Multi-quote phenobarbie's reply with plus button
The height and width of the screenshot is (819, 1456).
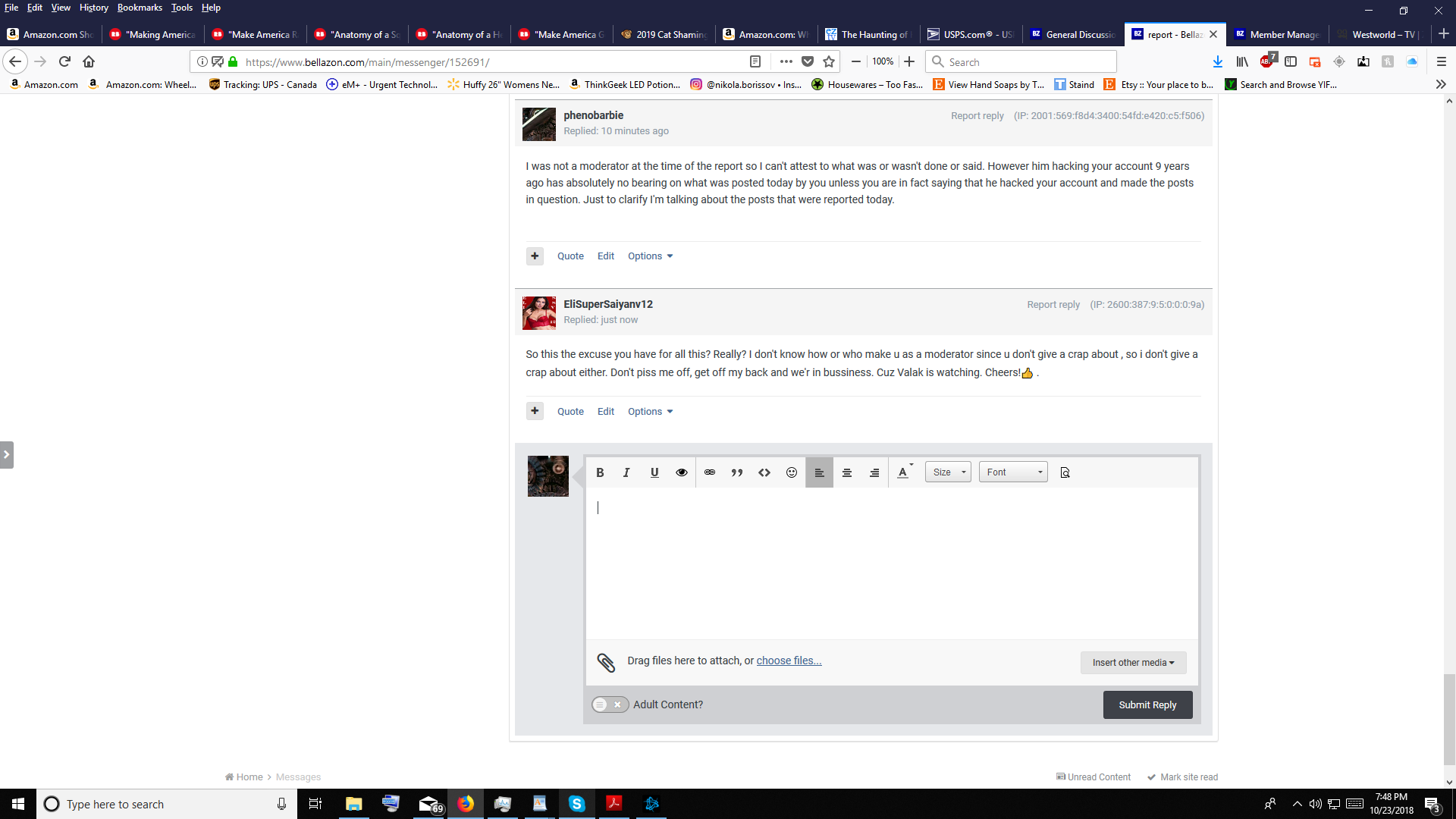pos(535,256)
